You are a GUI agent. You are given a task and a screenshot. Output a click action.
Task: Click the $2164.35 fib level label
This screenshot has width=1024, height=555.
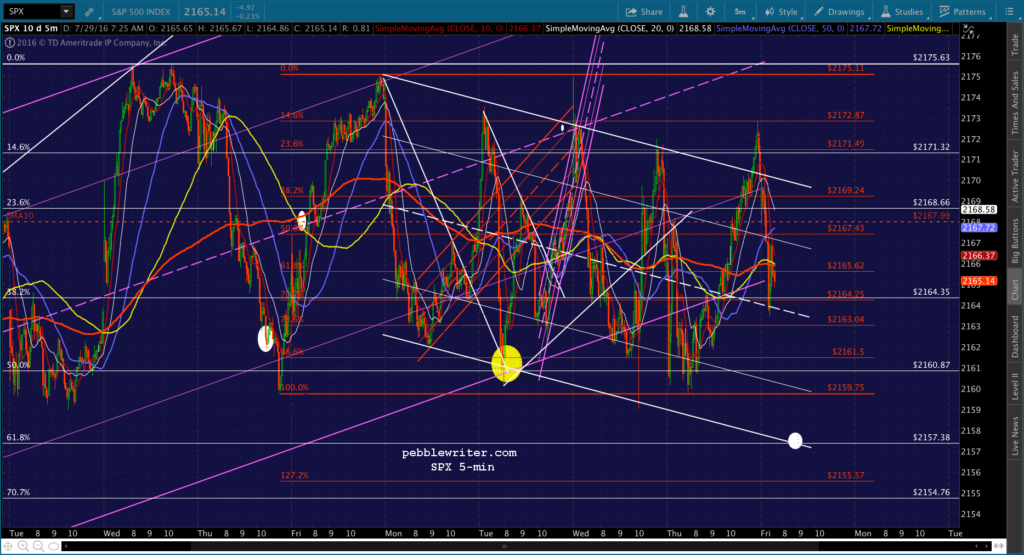(931, 292)
